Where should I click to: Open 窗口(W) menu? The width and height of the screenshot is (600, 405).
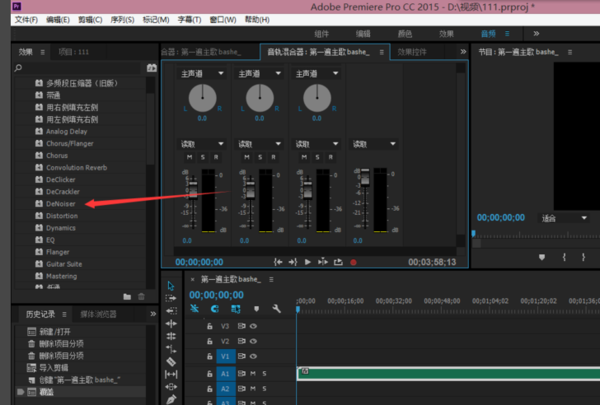coord(223,20)
